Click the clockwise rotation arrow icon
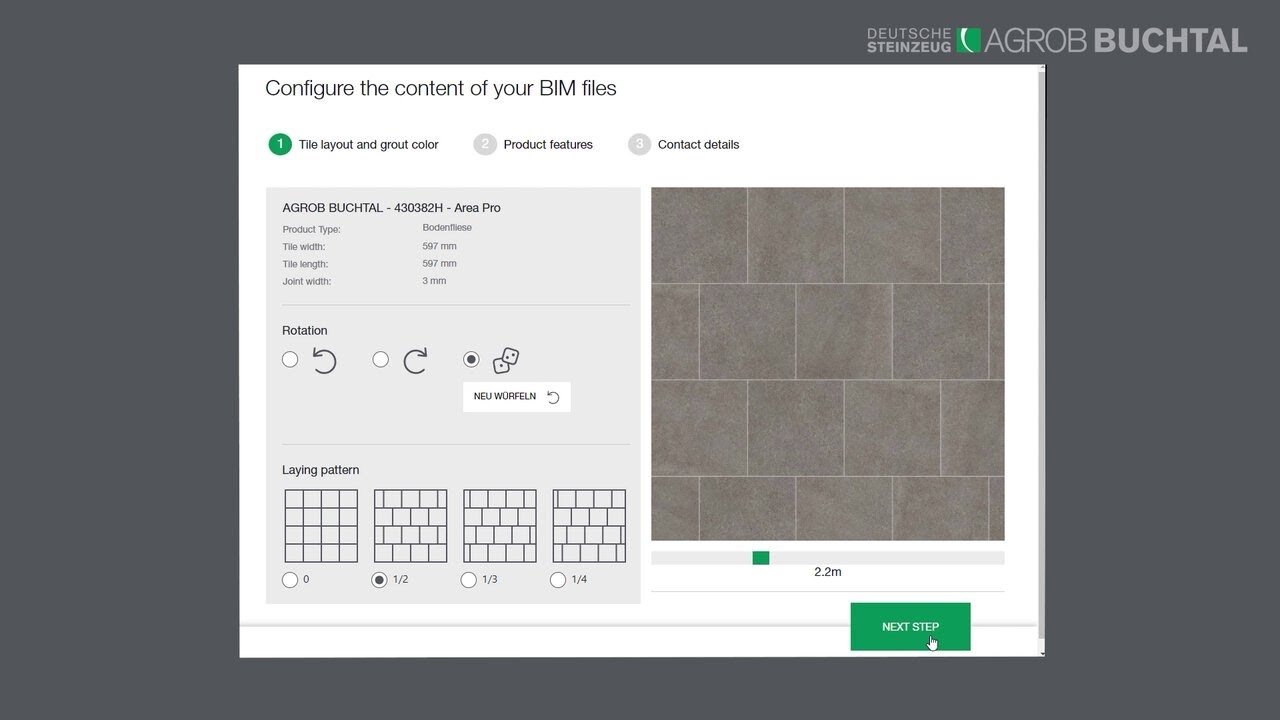Viewport: 1280px width, 720px height. [x=415, y=360]
